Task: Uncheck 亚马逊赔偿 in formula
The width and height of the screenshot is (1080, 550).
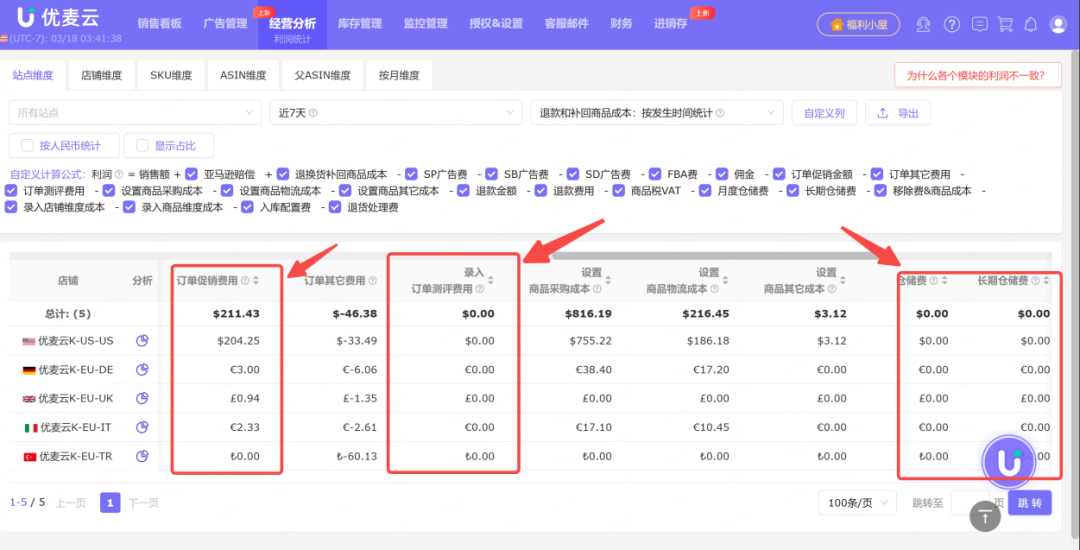Action: coord(191,174)
